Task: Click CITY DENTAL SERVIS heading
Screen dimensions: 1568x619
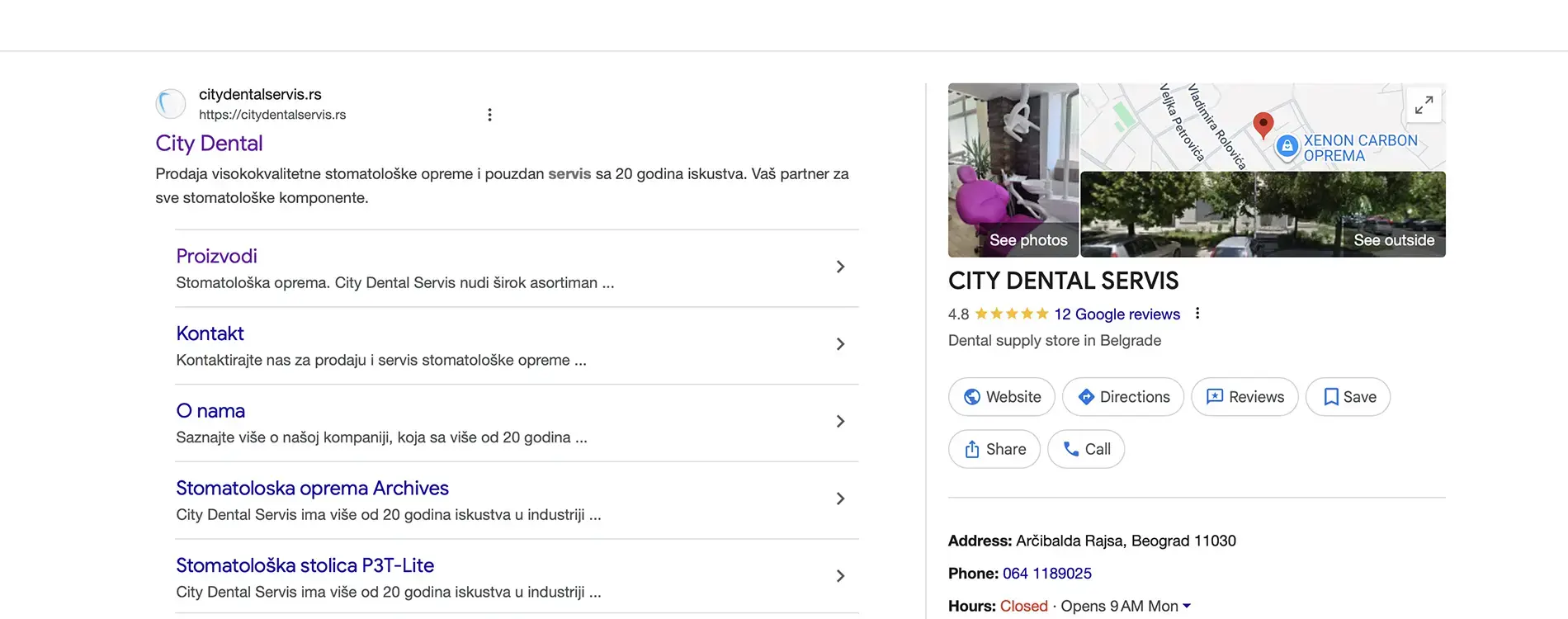Action: (x=1063, y=281)
